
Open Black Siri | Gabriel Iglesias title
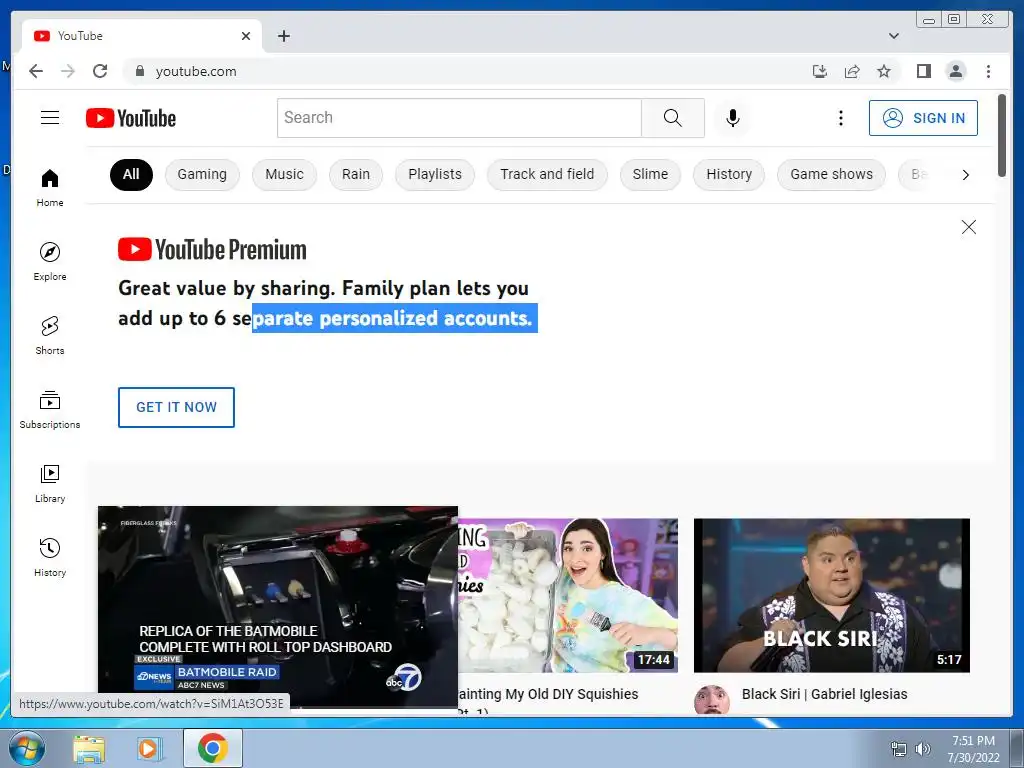pyautogui.click(x=824, y=694)
